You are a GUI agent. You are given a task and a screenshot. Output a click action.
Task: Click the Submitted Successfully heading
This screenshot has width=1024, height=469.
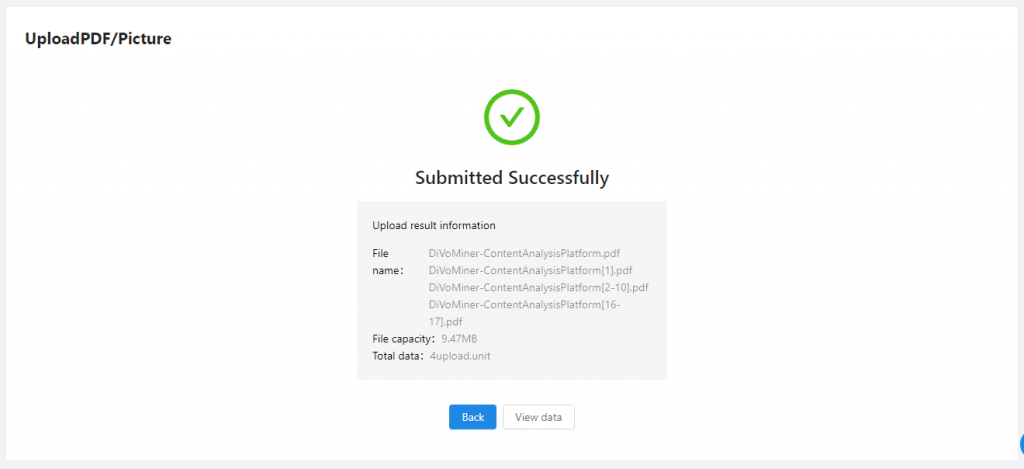(511, 178)
